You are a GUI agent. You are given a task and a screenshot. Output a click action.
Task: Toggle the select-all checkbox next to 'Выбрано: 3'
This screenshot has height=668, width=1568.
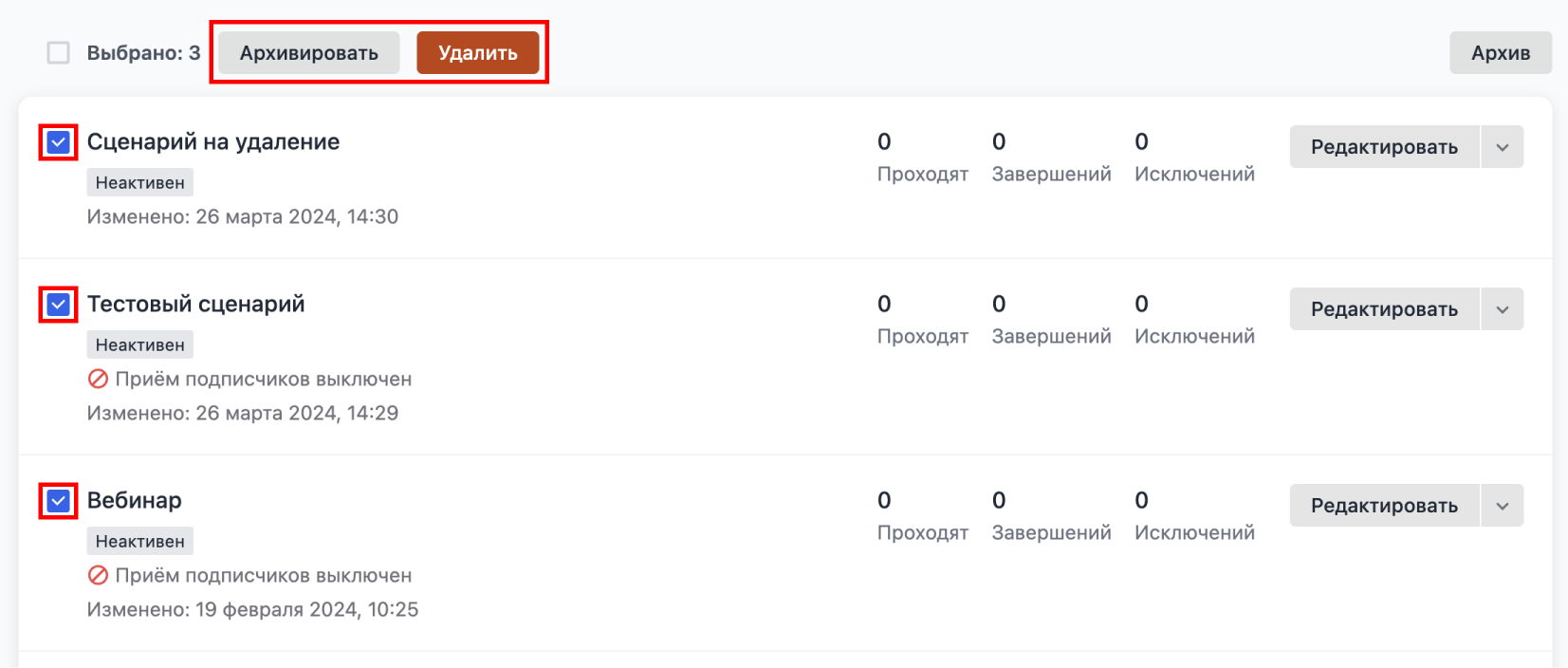58,53
